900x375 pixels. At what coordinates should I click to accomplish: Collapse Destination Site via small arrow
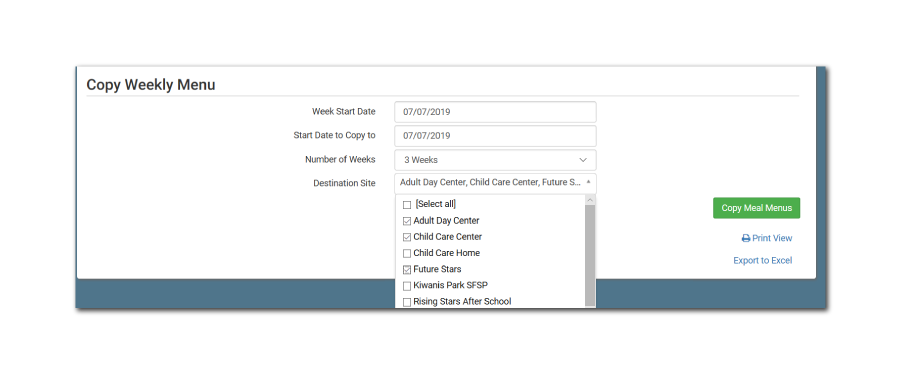(x=588, y=181)
